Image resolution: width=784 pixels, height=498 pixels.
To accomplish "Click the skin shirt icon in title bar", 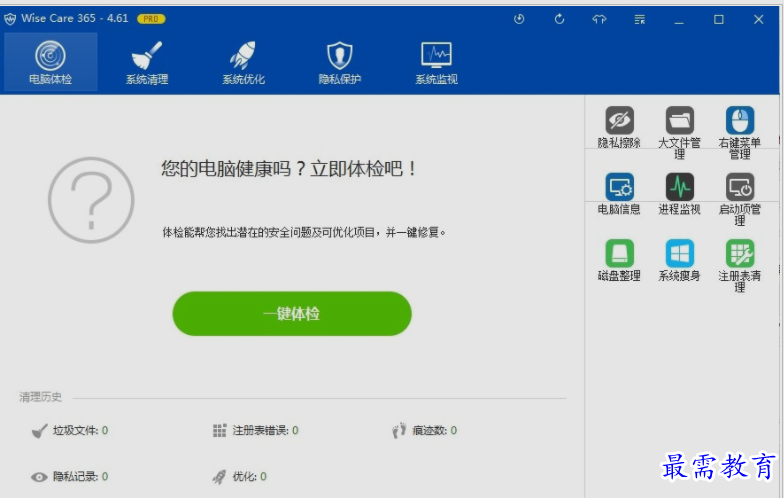I will (x=599, y=19).
